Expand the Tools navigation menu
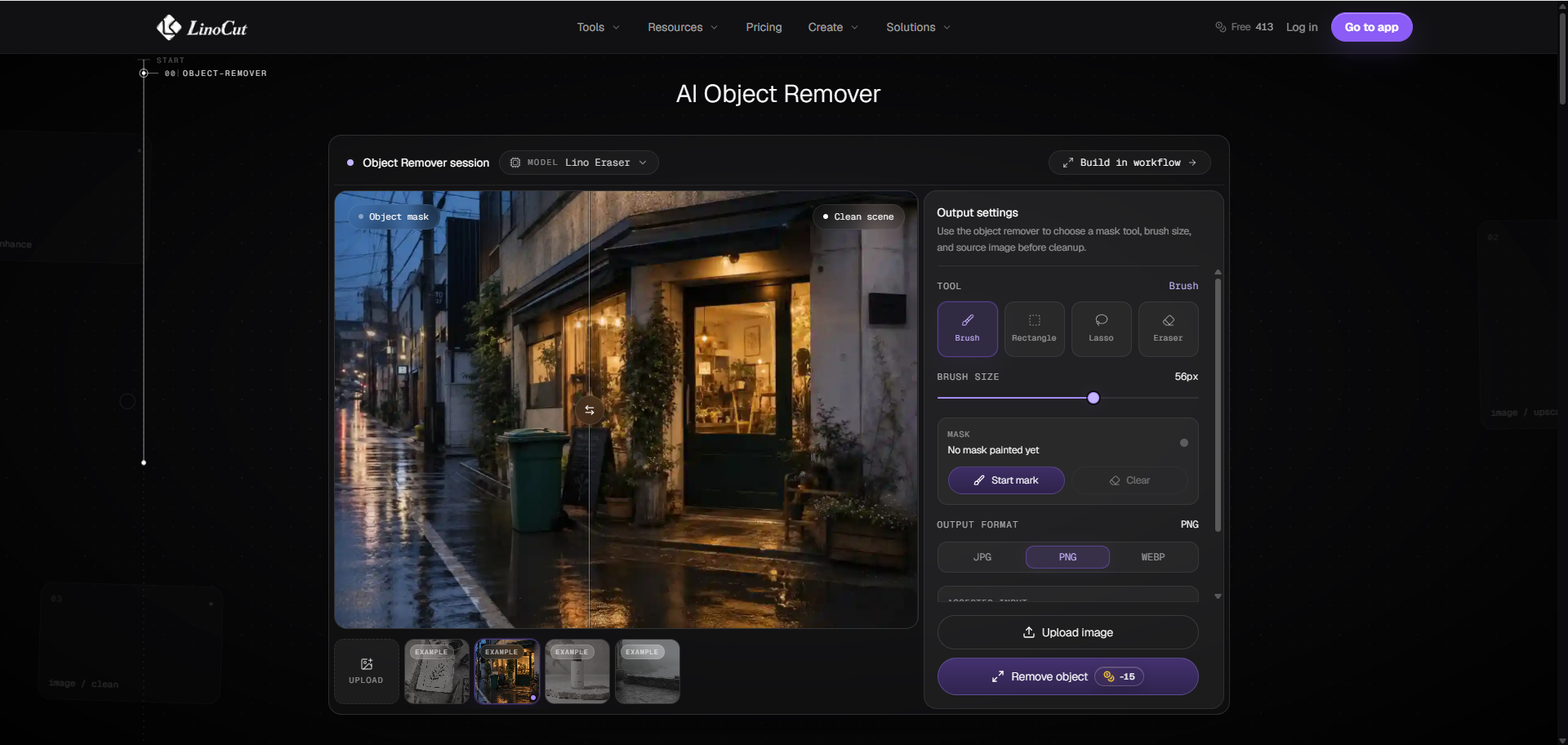 [598, 27]
